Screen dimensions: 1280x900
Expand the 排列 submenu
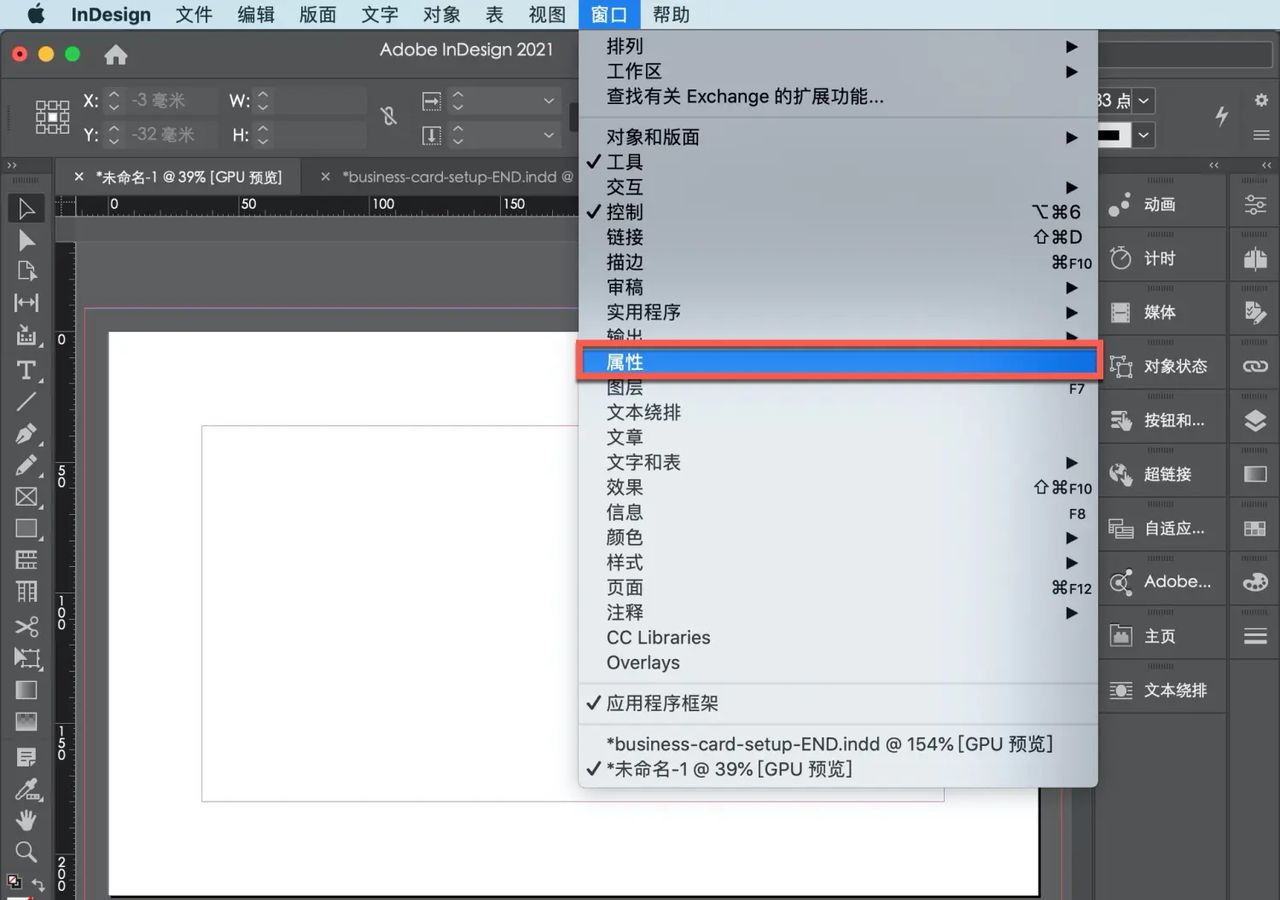(x=625, y=46)
